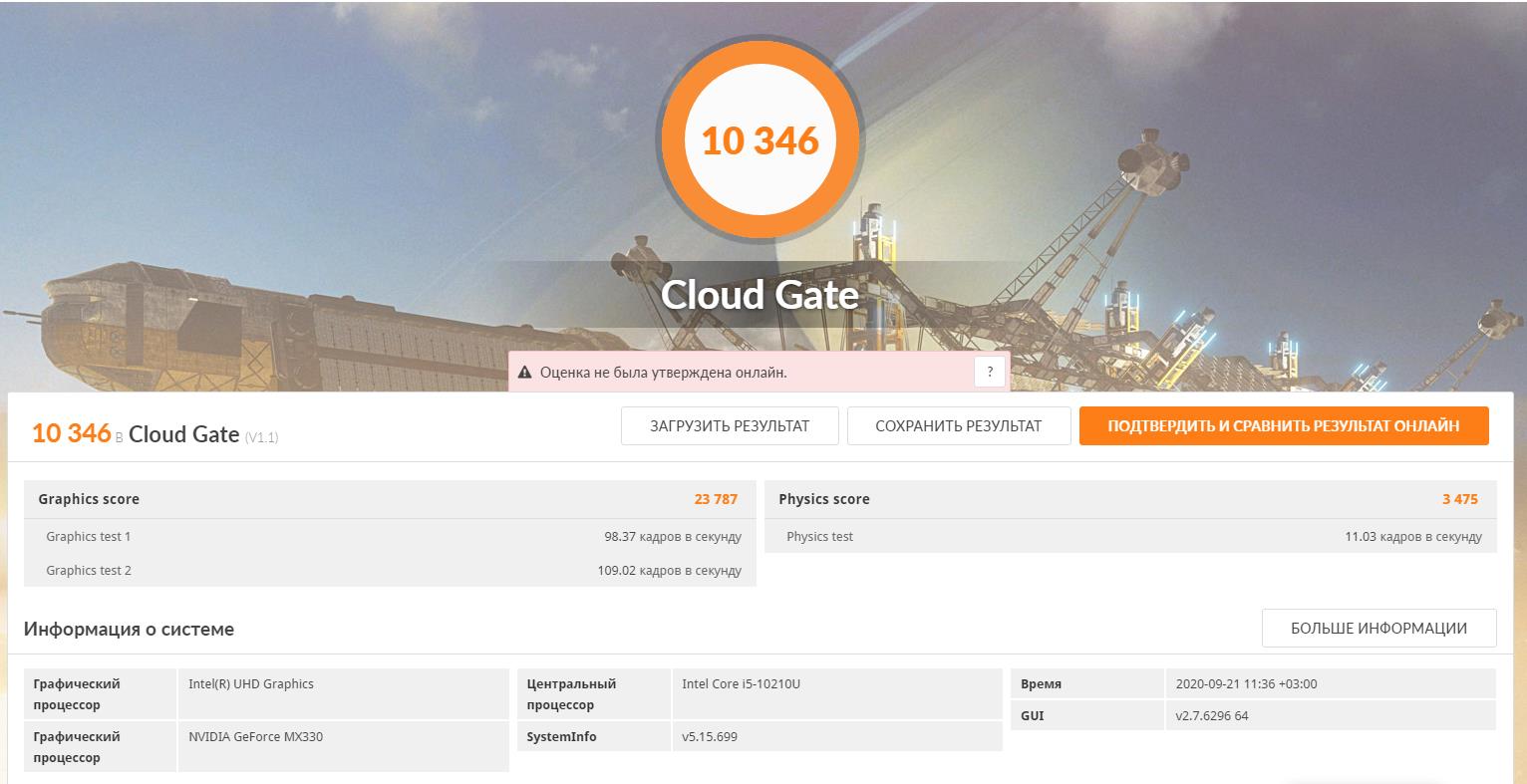Click the Physics test row label
The height and width of the screenshot is (784, 1527).
click(x=820, y=536)
